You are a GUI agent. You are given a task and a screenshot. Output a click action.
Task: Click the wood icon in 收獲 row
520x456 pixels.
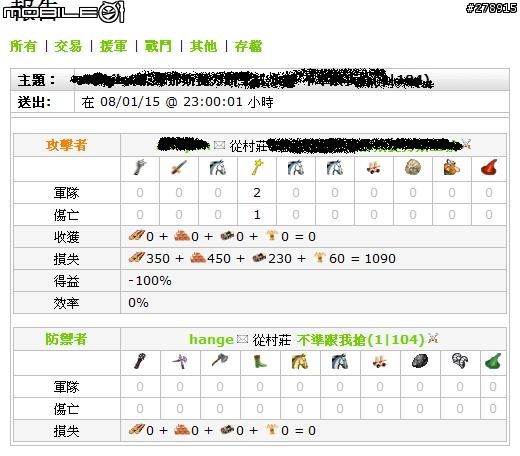point(137,235)
